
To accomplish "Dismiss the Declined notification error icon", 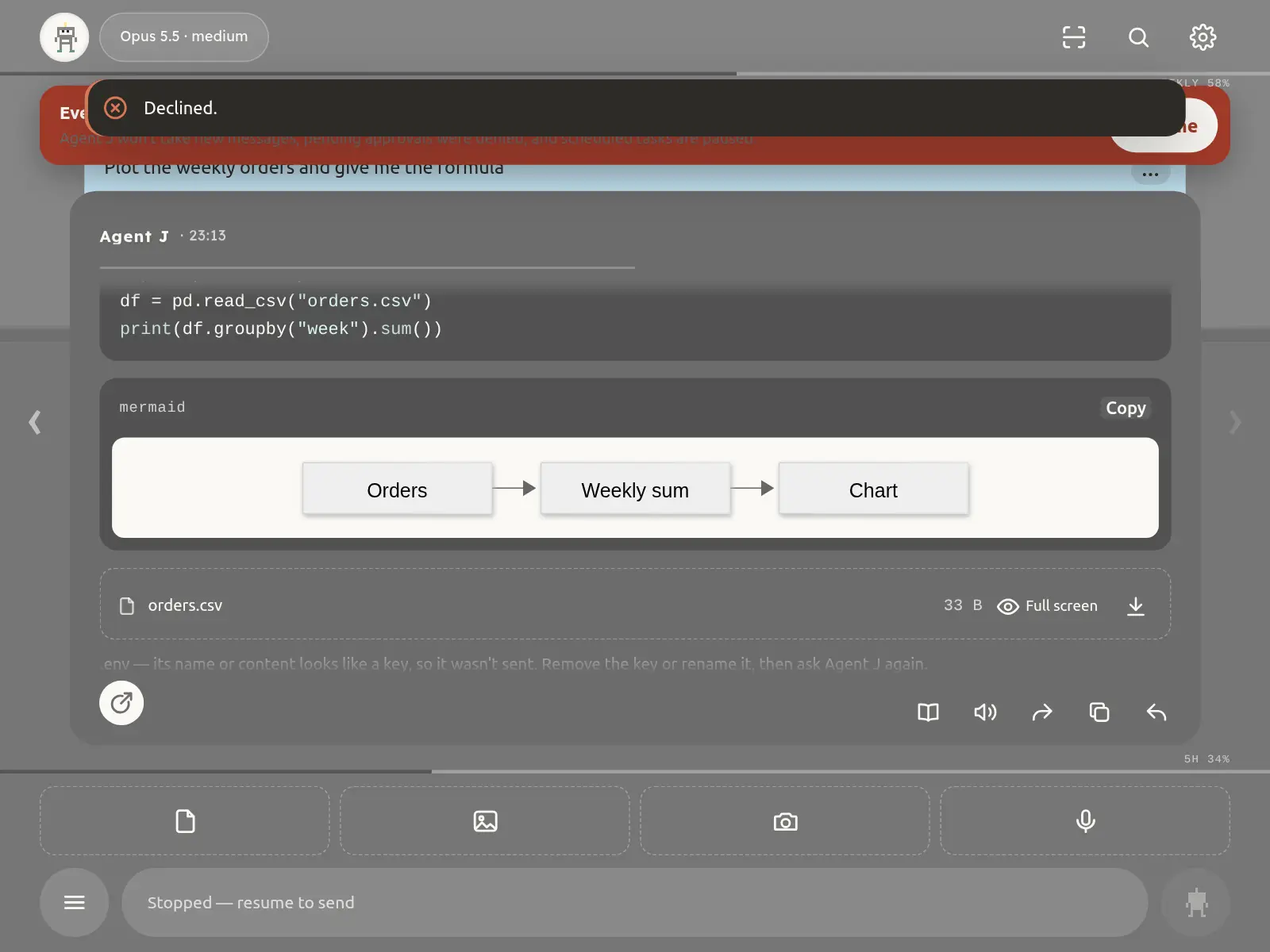I will [115, 108].
